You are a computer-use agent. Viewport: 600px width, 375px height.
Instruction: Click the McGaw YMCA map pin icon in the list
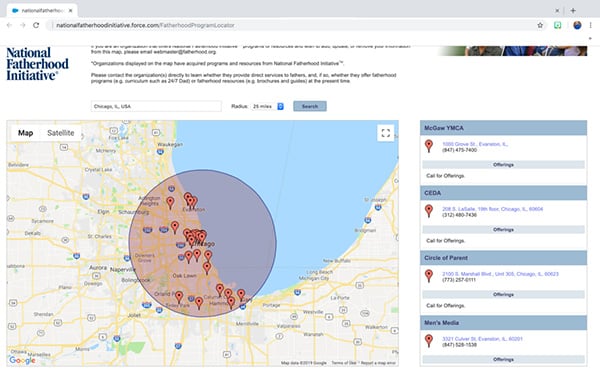click(x=429, y=146)
